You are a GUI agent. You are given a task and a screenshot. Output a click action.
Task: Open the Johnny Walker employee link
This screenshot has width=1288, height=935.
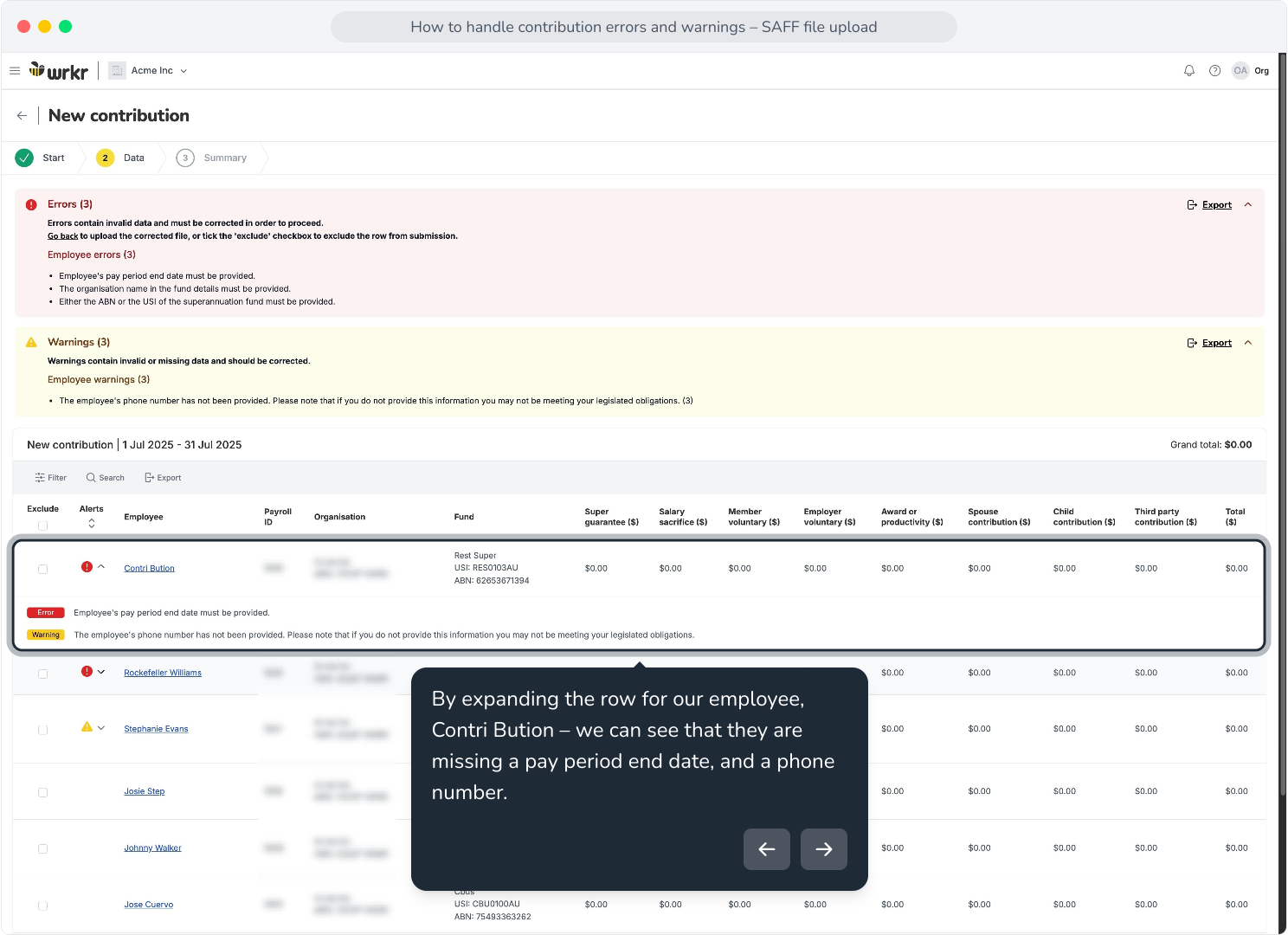tap(152, 848)
